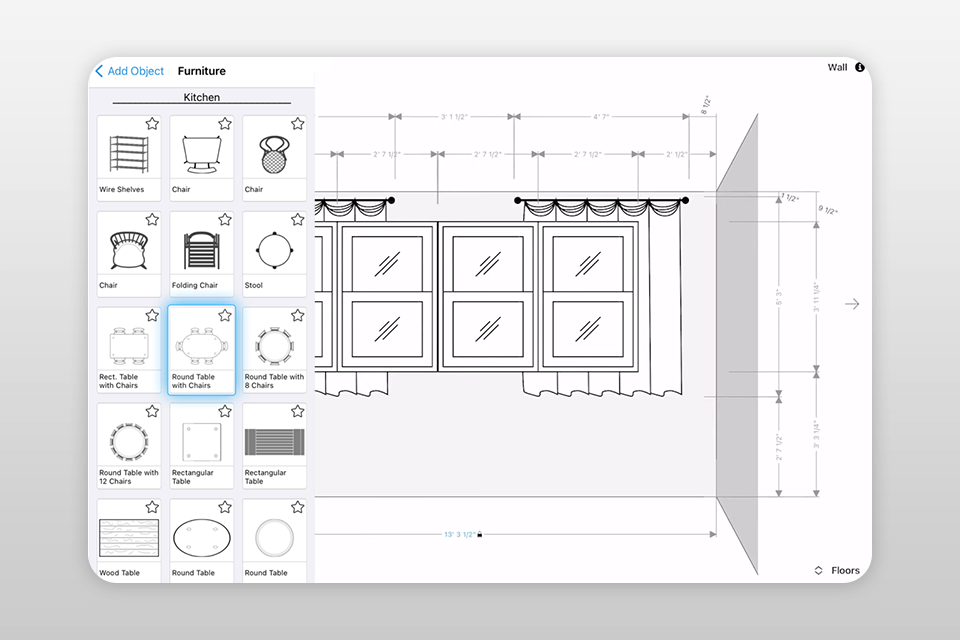Star the dark slatted Rectangular Table
This screenshot has height=640, width=960.
[298, 412]
